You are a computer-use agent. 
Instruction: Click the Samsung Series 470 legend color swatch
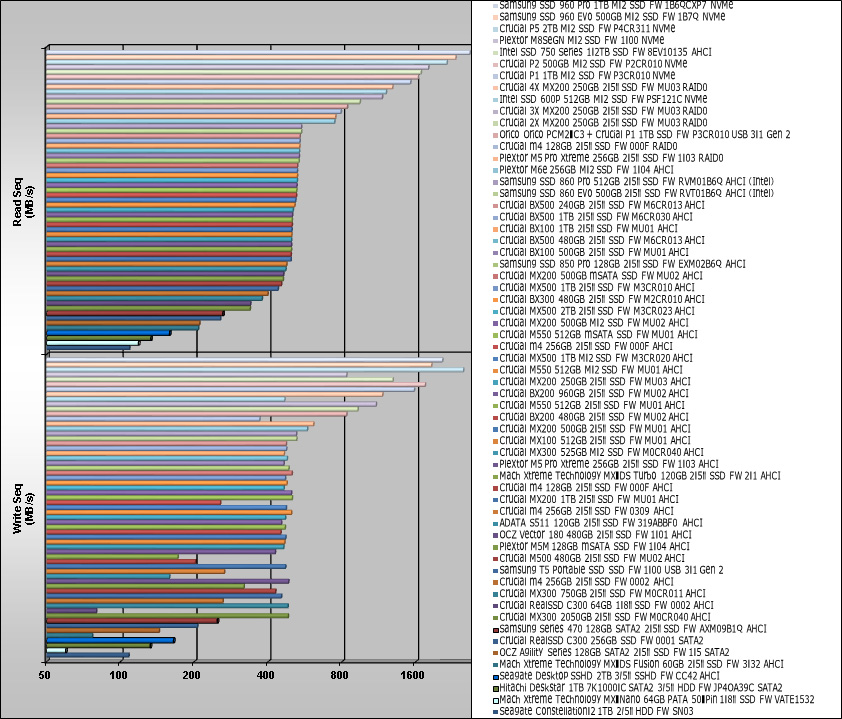[496, 630]
